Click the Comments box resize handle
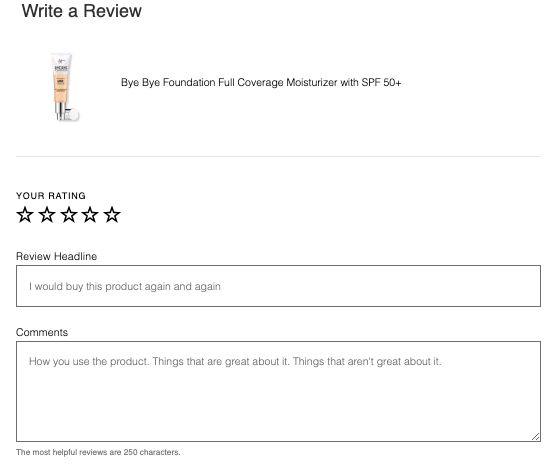Image resolution: width=554 pixels, height=474 pixels. click(x=536, y=437)
